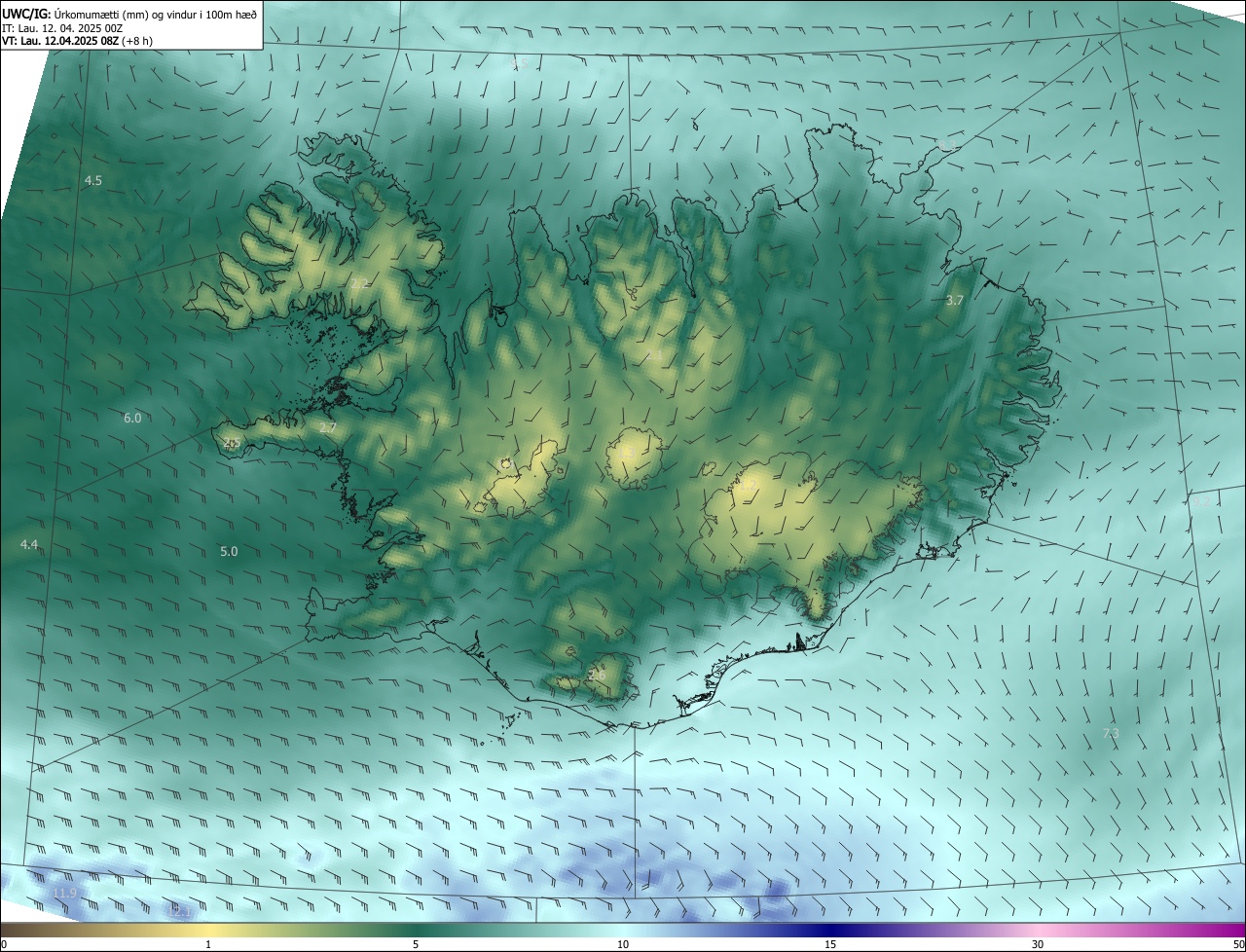Click the map value '3.7' in northeast Iceland
Viewport: 1246px width, 952px height.
tap(955, 301)
